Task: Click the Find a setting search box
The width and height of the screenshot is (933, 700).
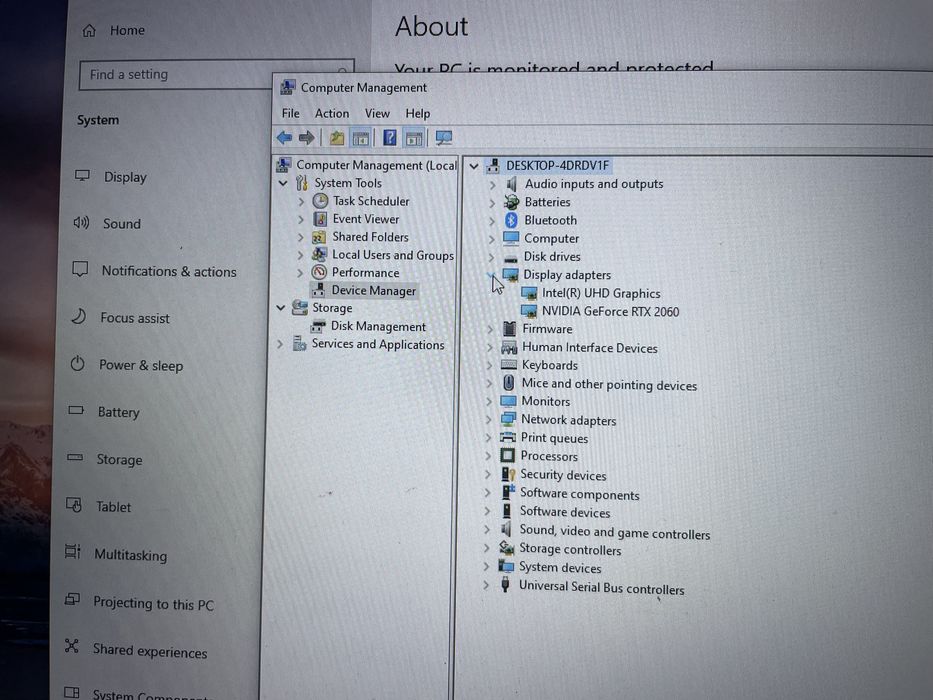Action: click(217, 74)
